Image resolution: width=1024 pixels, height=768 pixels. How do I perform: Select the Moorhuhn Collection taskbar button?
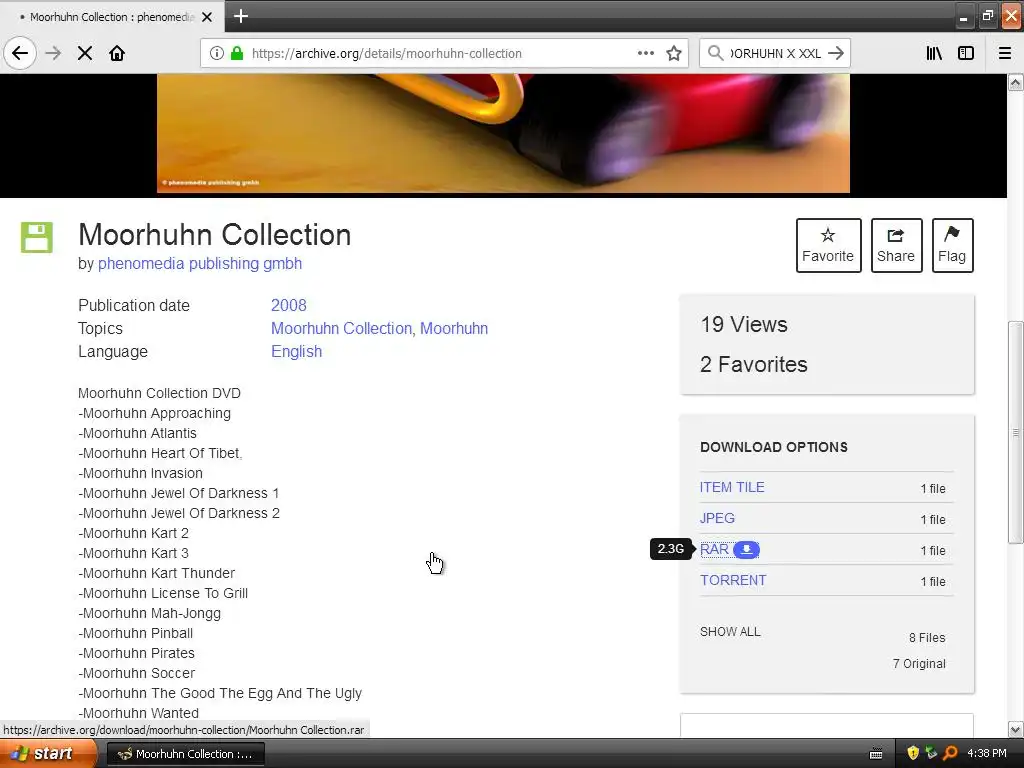185,754
